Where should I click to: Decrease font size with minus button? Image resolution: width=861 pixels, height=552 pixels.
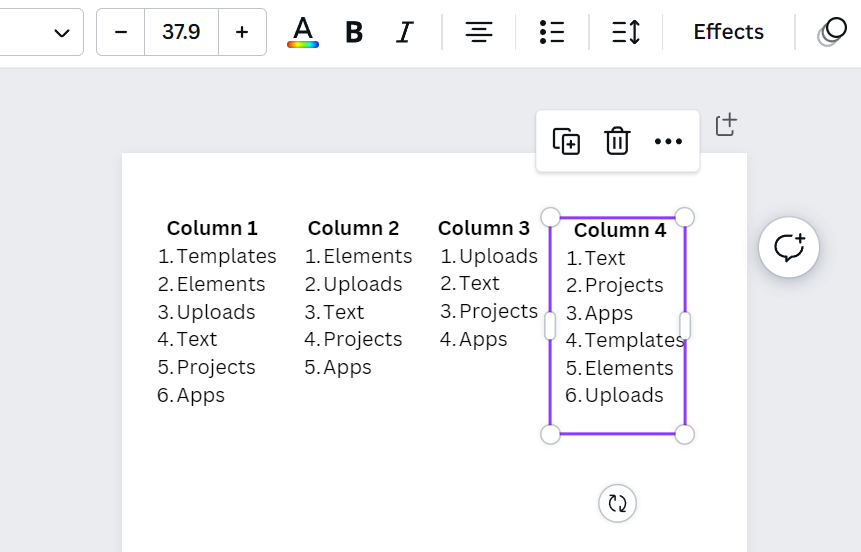[121, 32]
